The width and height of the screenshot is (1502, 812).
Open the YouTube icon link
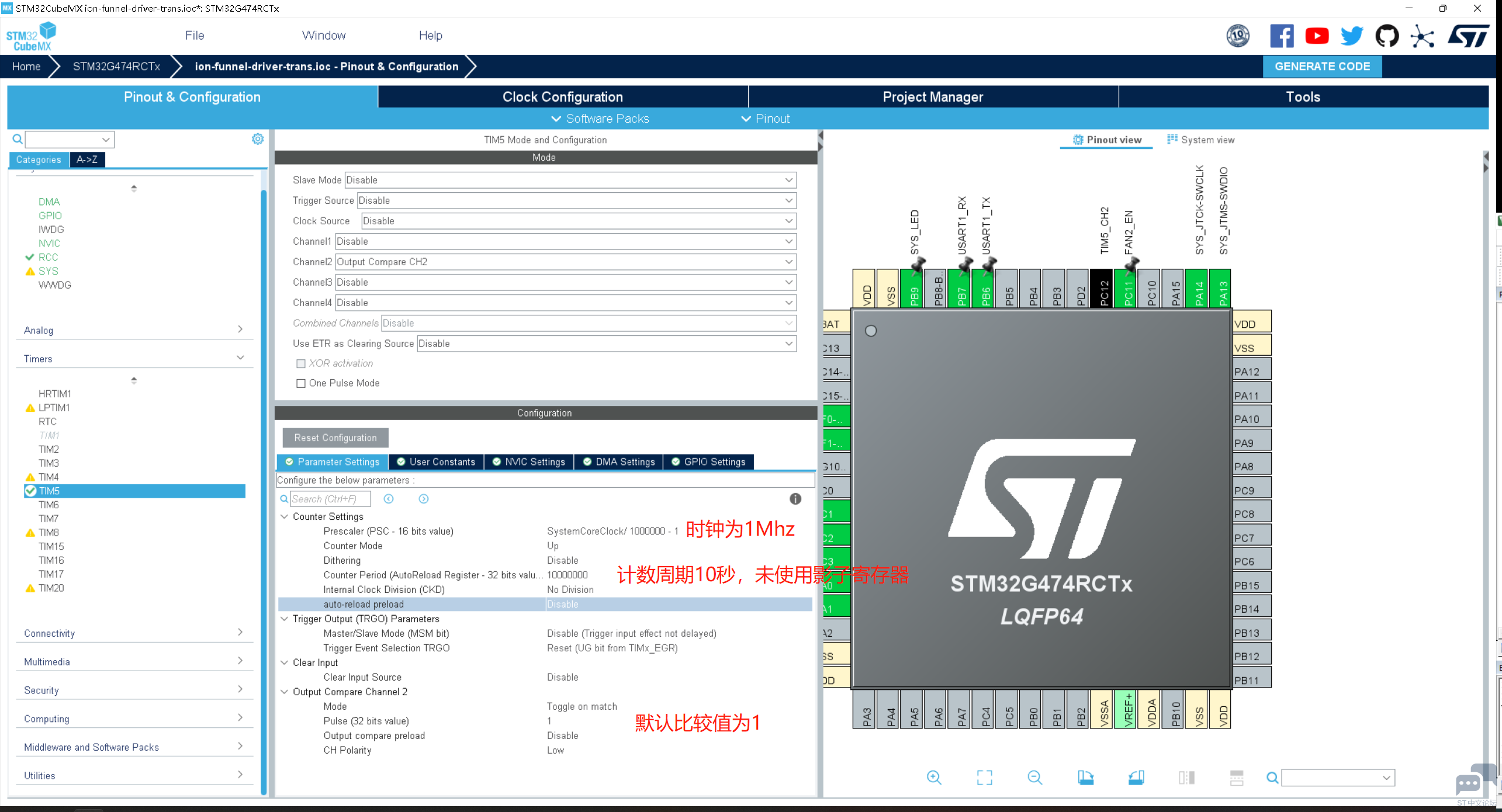coord(1317,36)
